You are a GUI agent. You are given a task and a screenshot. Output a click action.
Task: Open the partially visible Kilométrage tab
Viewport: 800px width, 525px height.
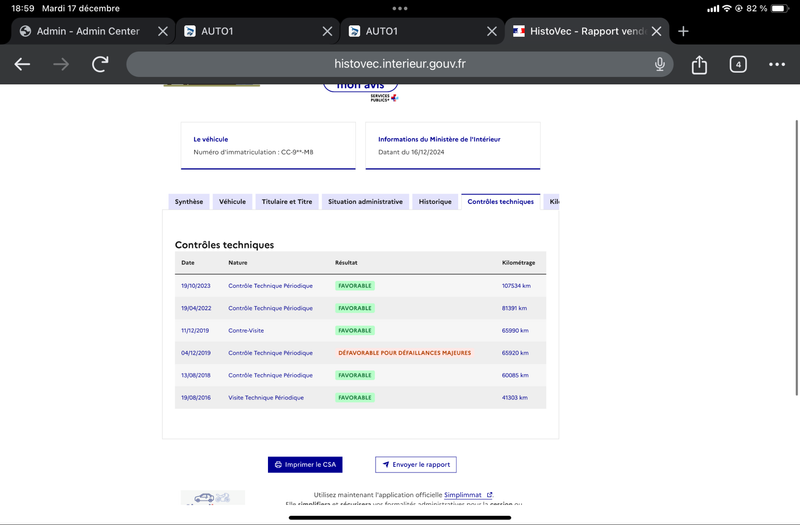pos(552,202)
